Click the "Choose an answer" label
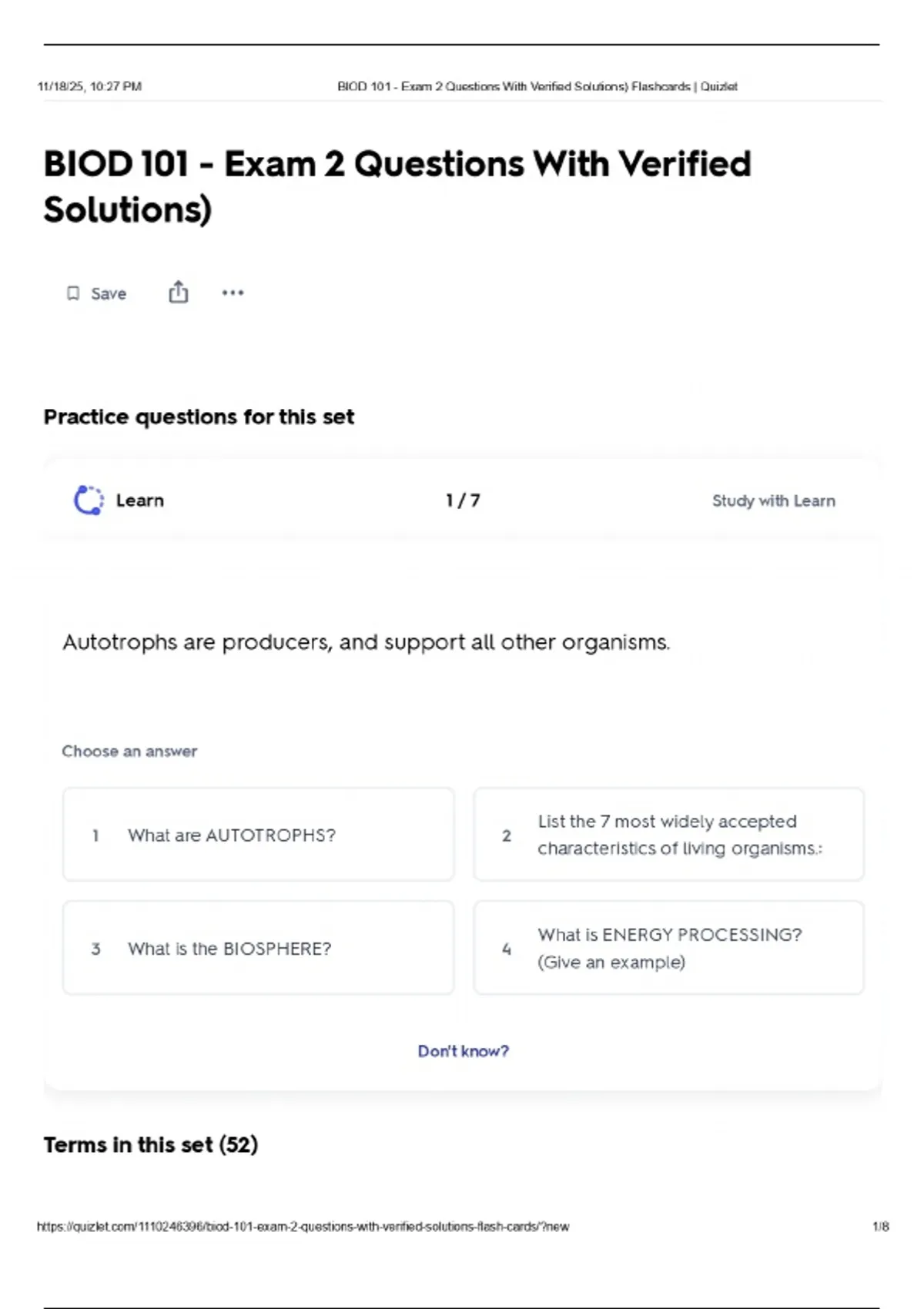Image resolution: width=924 pixels, height=1309 pixels. 129,752
